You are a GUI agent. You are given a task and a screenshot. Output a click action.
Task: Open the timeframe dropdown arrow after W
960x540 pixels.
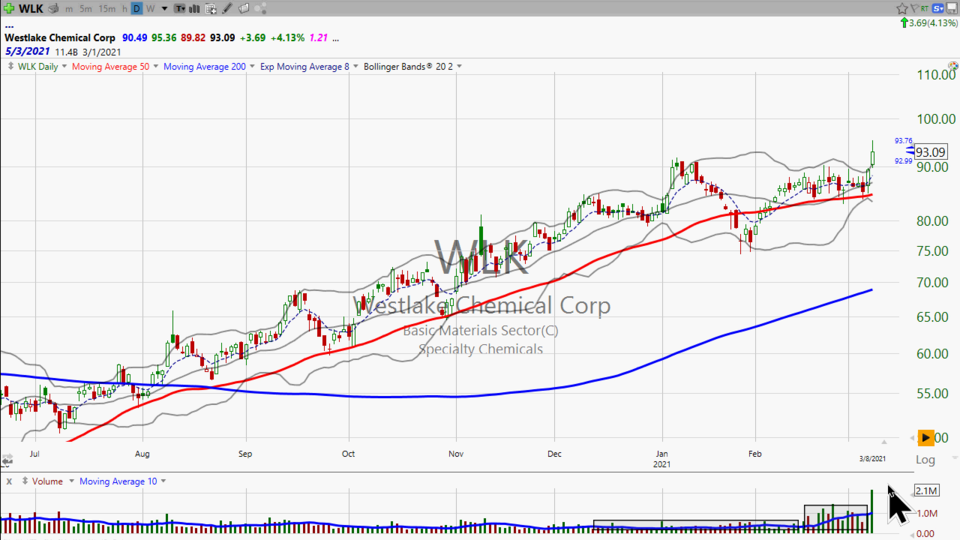[164, 9]
